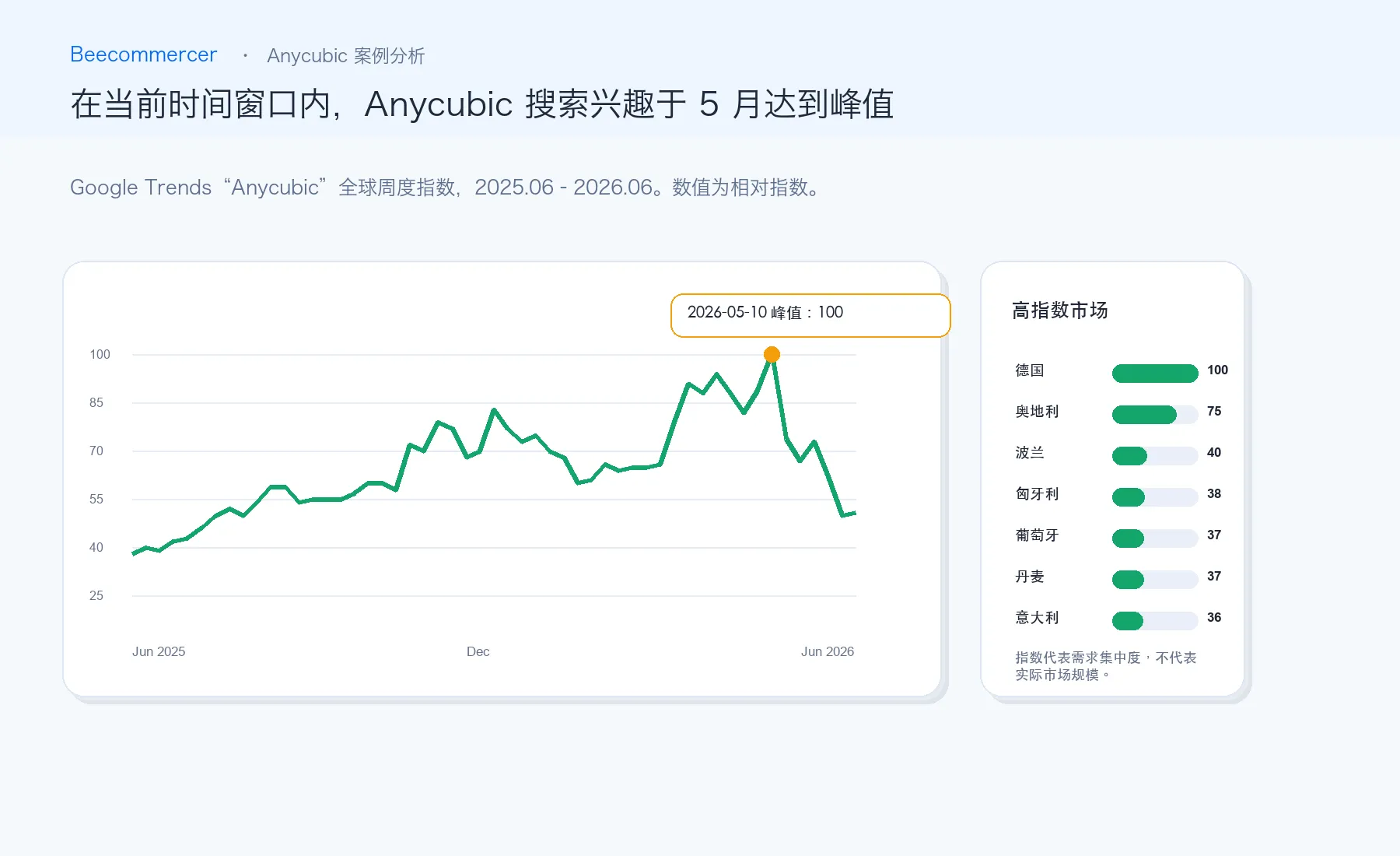Image resolution: width=1400 pixels, height=856 pixels.
Task: Click the 匈牙利 progress bar
Action: click(x=1155, y=497)
